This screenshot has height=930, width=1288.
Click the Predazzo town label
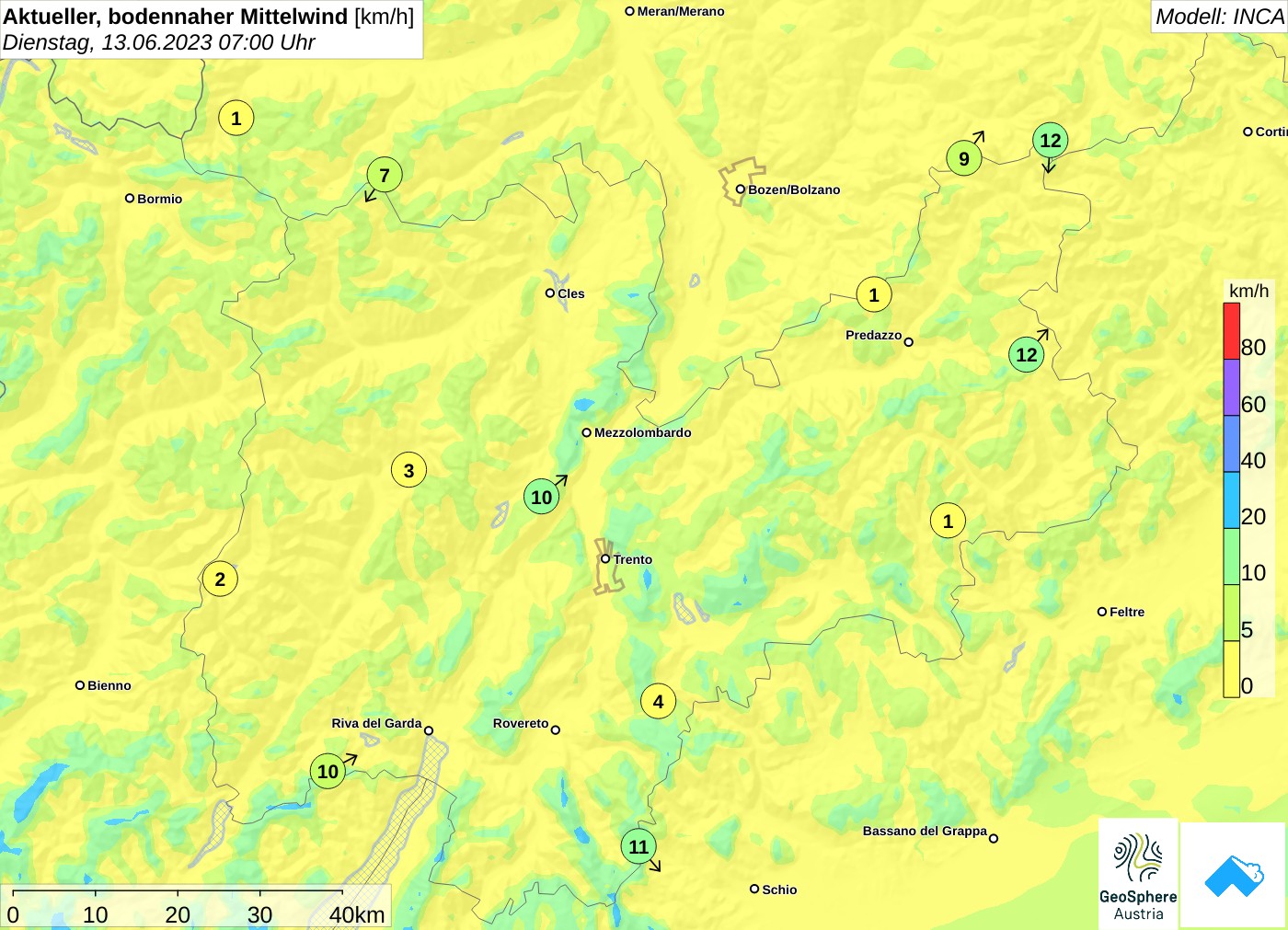click(x=874, y=335)
